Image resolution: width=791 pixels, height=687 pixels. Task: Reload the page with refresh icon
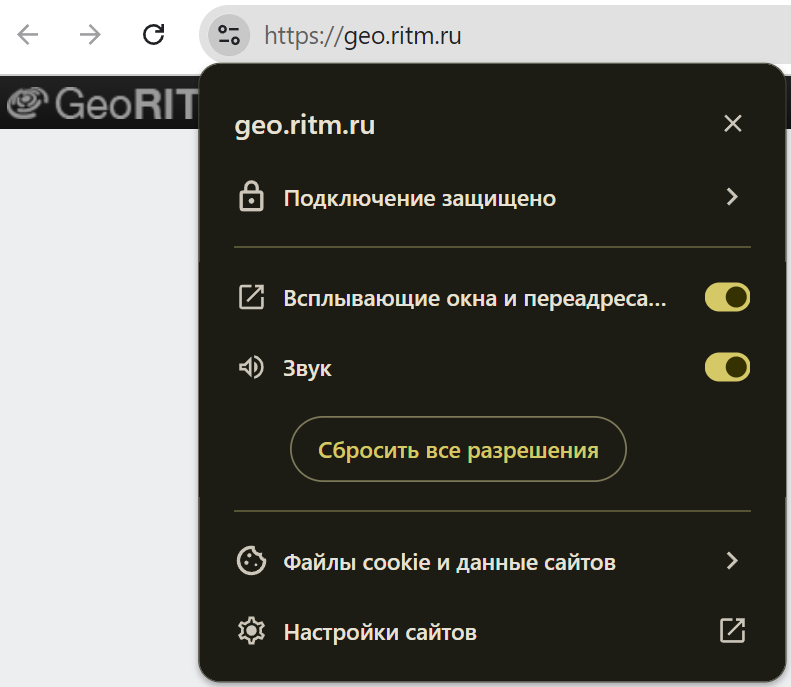click(x=153, y=35)
